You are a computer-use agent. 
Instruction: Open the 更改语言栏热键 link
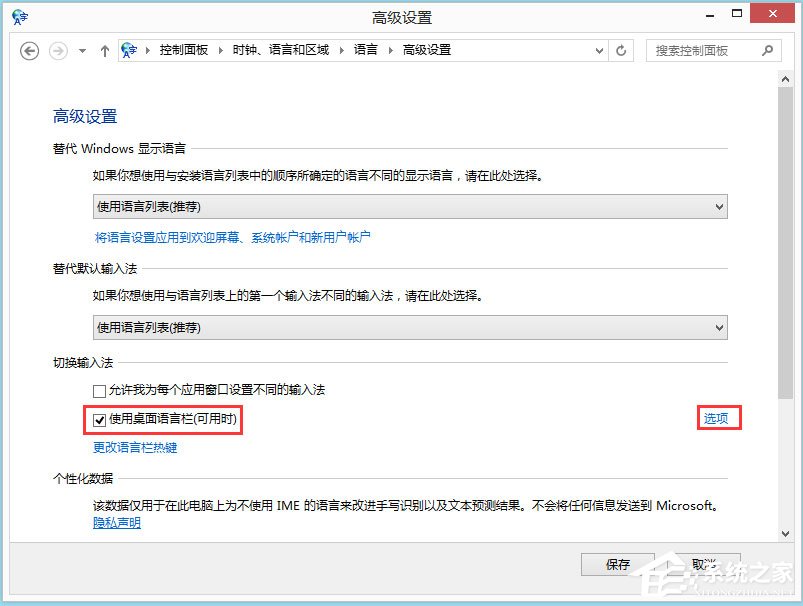coord(134,448)
